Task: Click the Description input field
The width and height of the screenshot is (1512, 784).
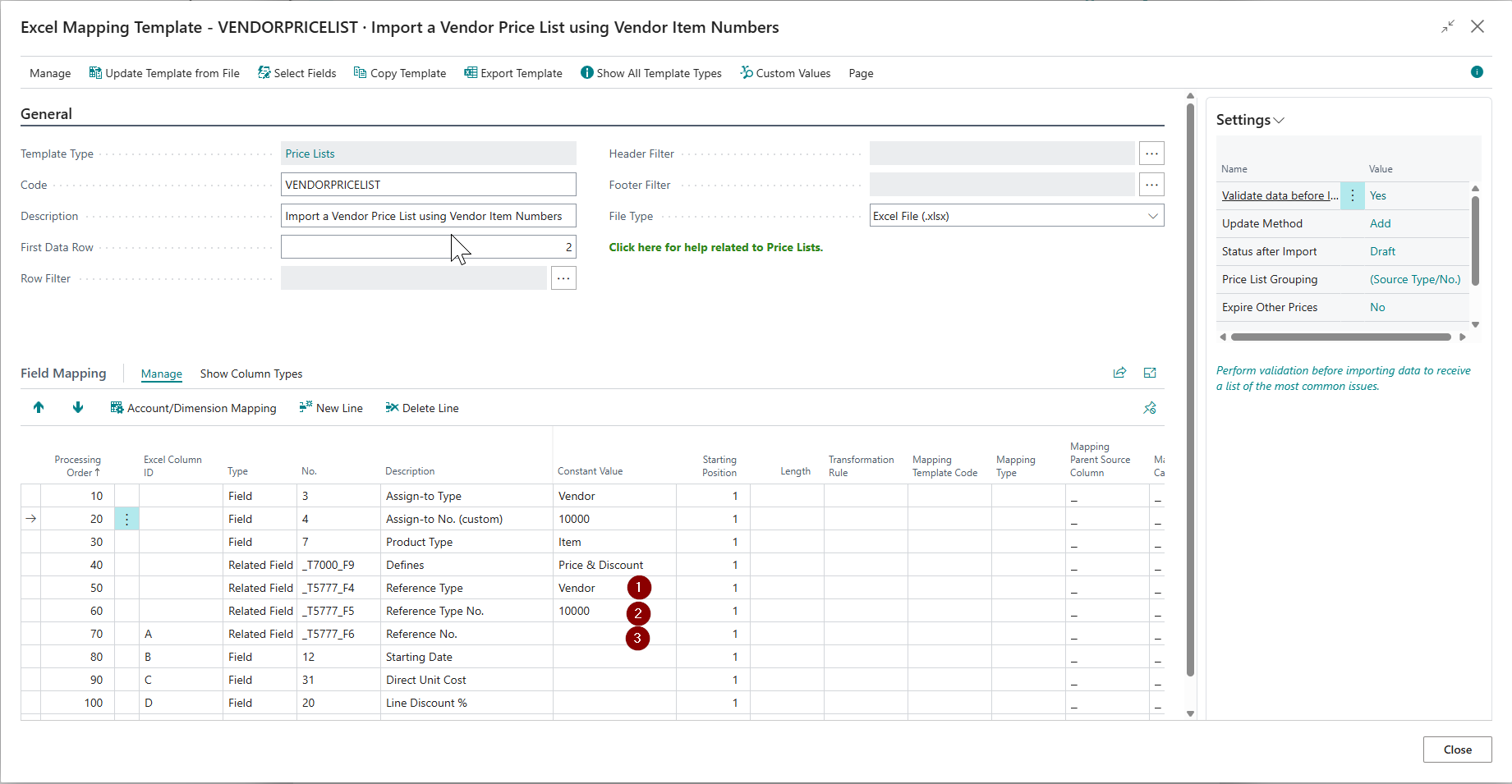Action: point(429,216)
